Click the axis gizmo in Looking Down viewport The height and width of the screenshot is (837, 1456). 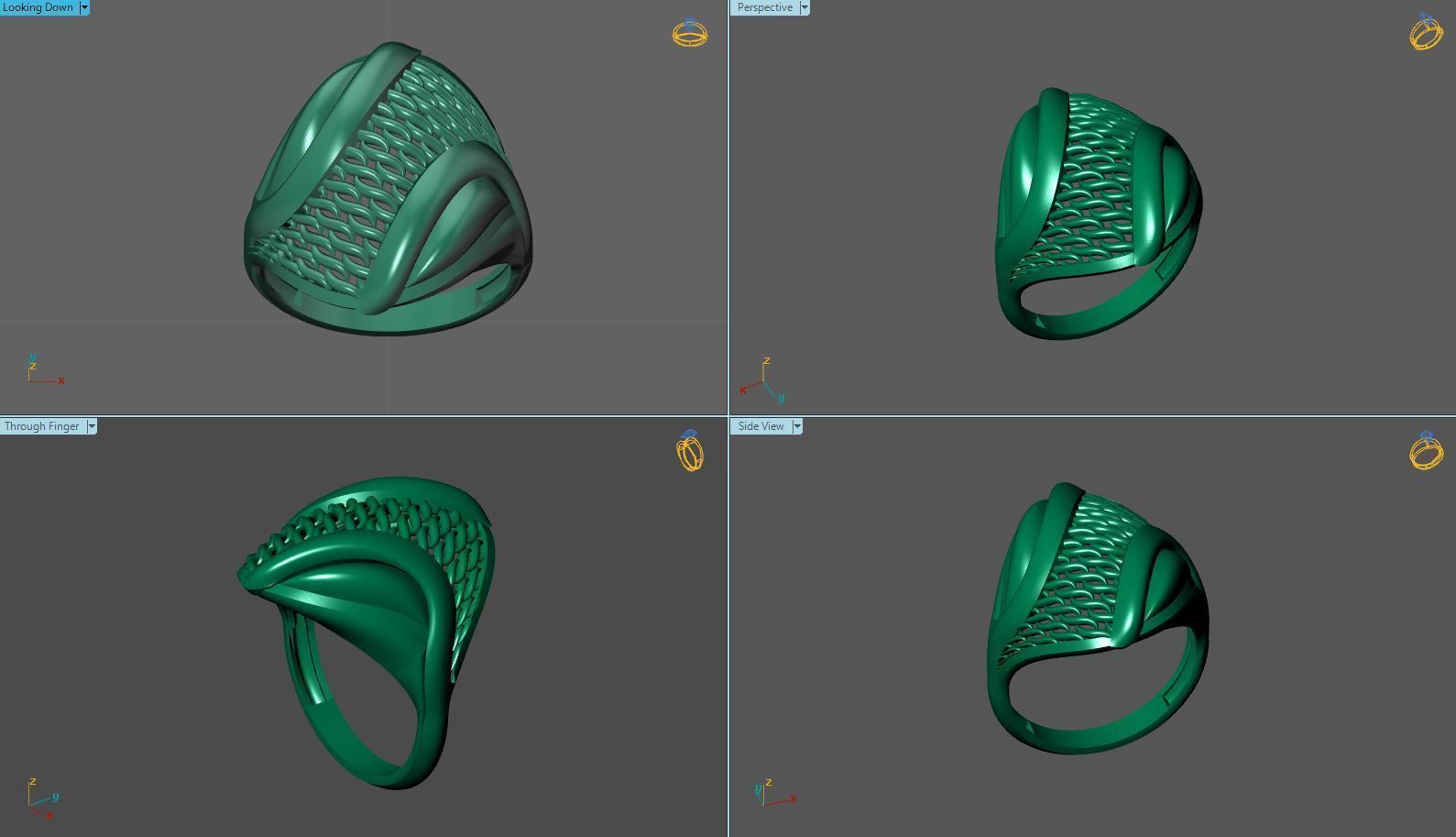coord(45,369)
